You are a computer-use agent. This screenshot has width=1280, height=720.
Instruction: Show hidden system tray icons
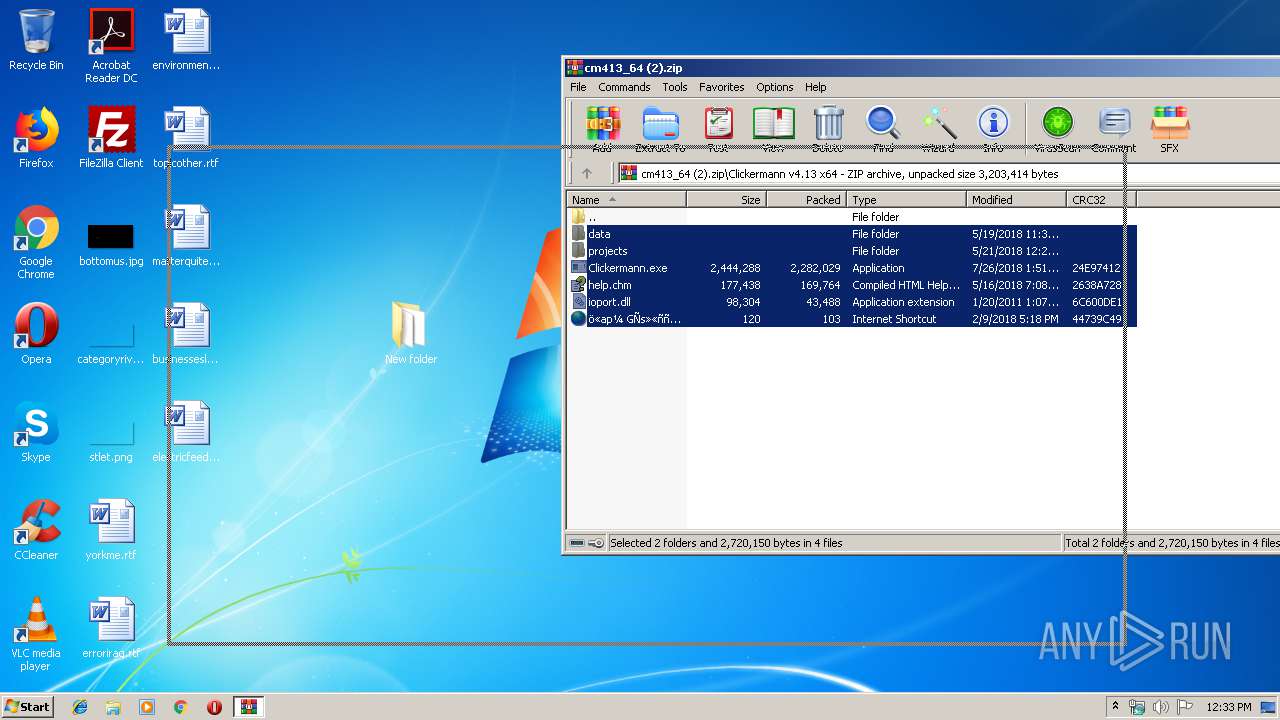click(1116, 706)
